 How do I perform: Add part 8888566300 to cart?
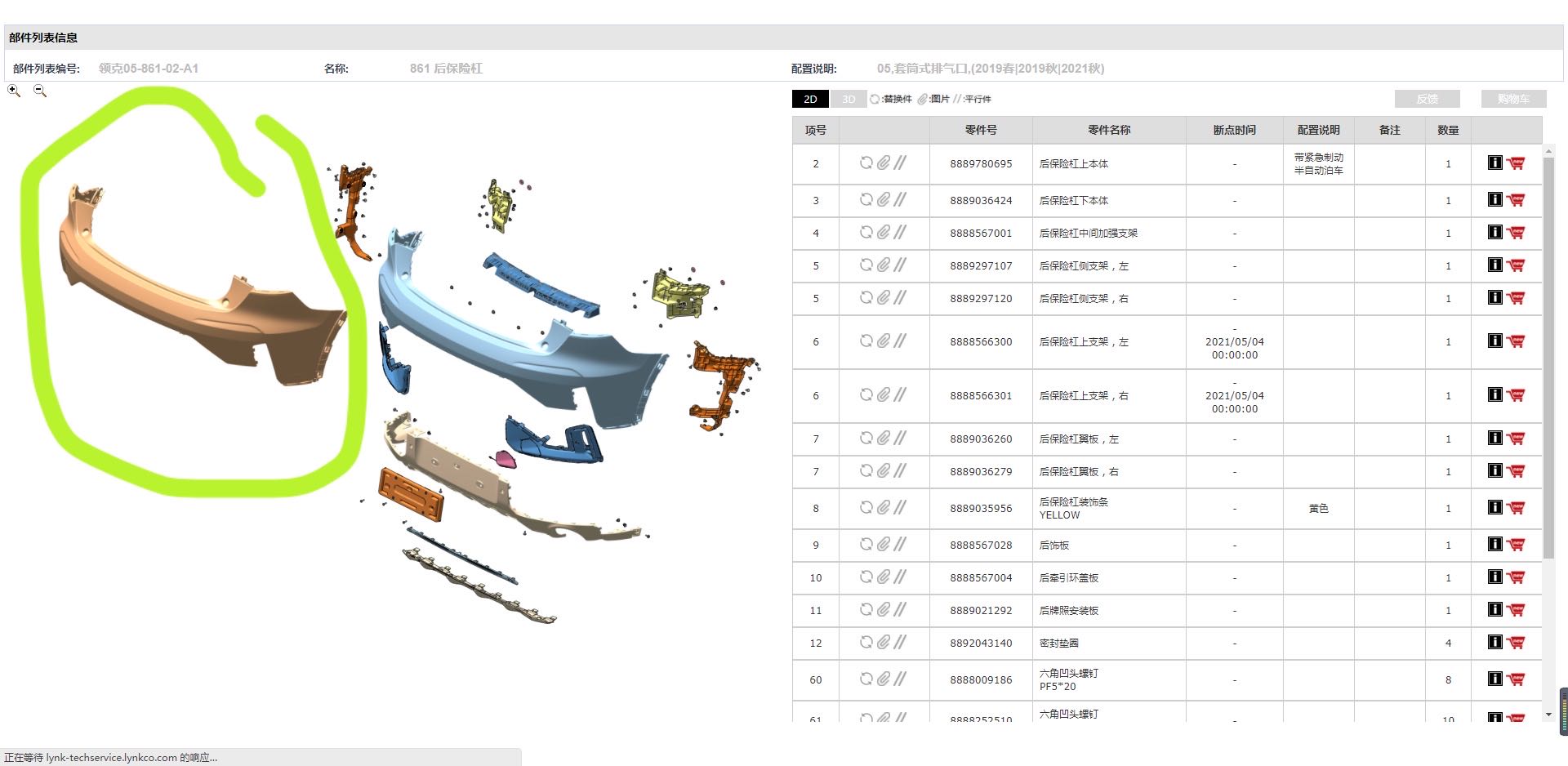(x=1516, y=341)
